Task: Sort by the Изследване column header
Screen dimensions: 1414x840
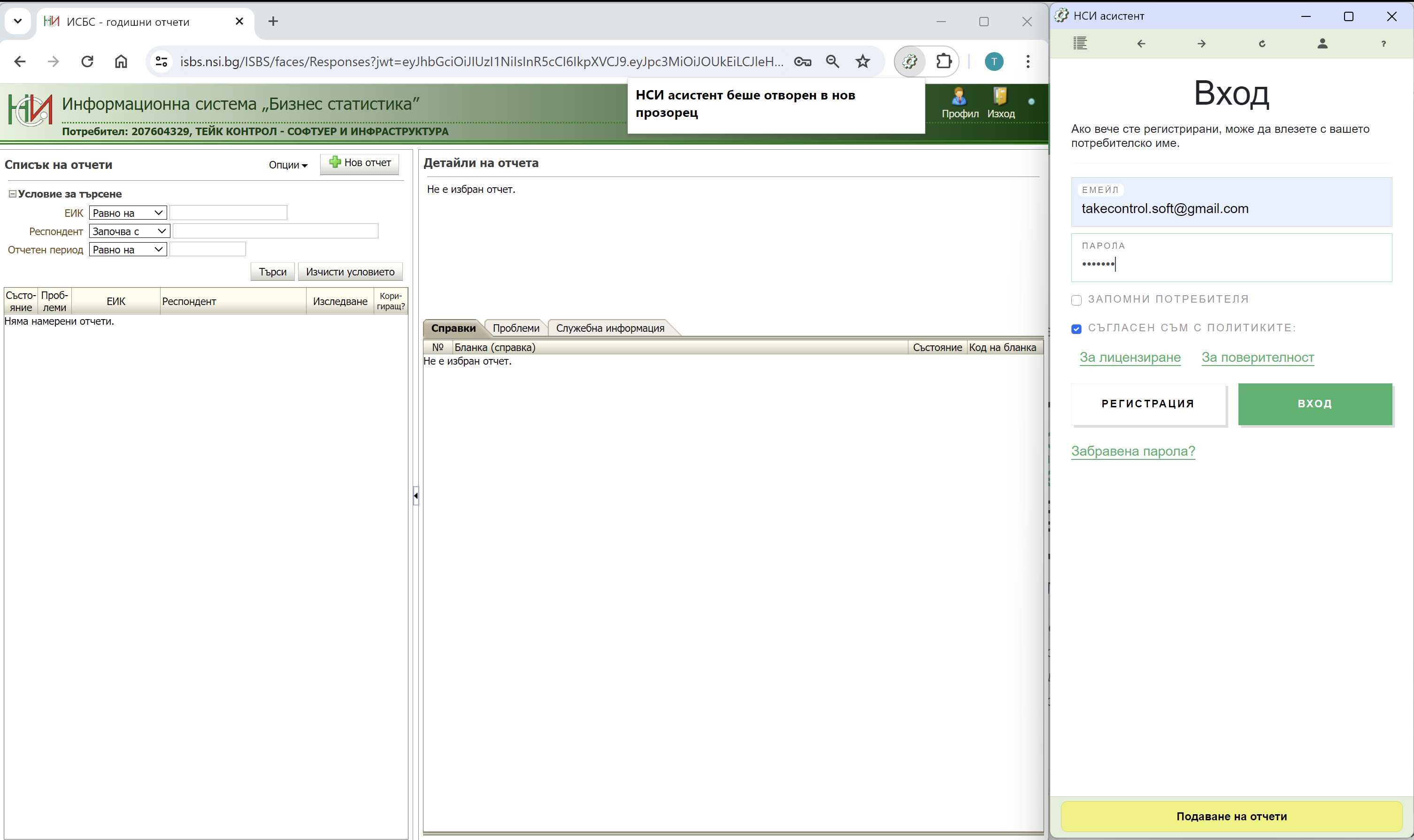Action: coord(340,301)
